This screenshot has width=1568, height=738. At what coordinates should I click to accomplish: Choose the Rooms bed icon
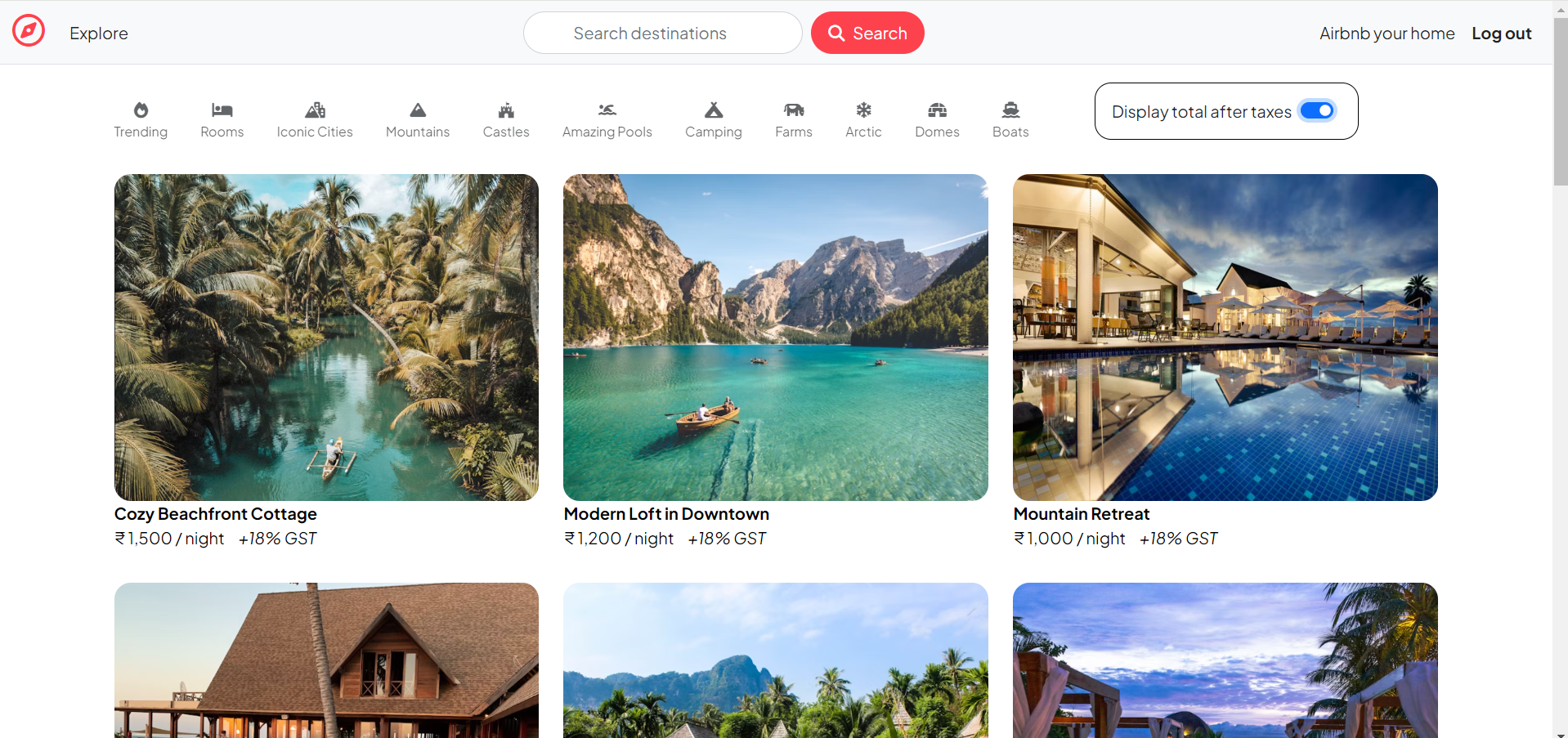pyautogui.click(x=222, y=110)
